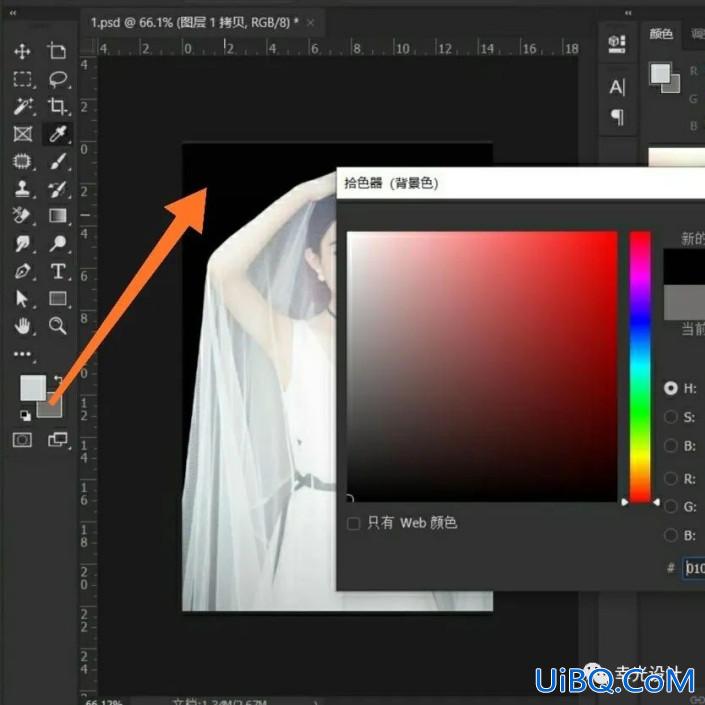Screen dimensions: 705x705
Task: Open the Edit Toolbar three-dots menu
Action: (22, 354)
